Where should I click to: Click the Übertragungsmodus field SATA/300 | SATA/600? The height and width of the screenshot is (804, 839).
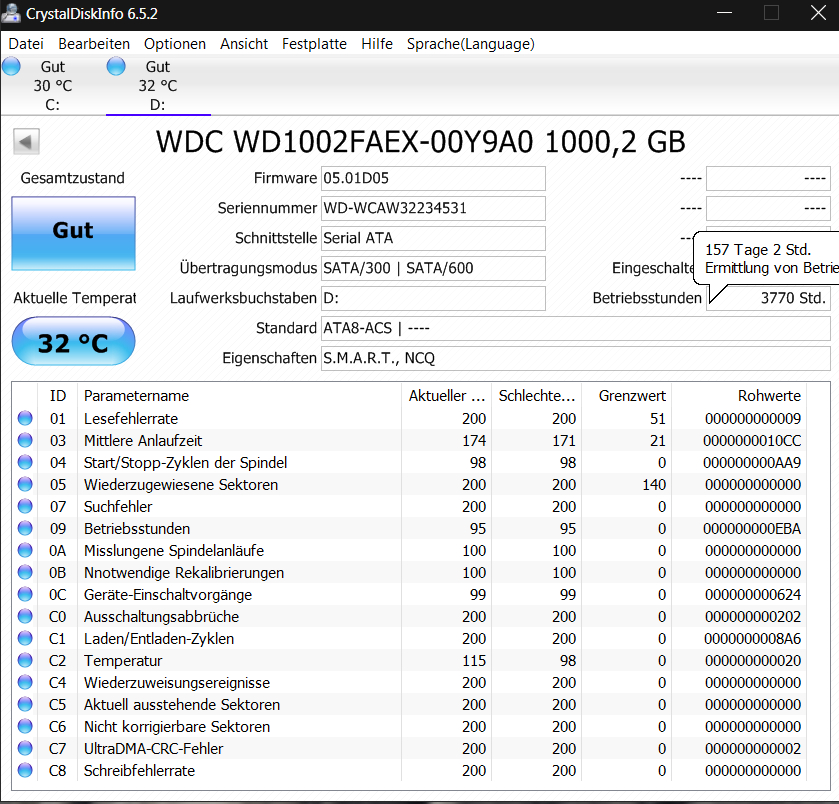coord(433,268)
